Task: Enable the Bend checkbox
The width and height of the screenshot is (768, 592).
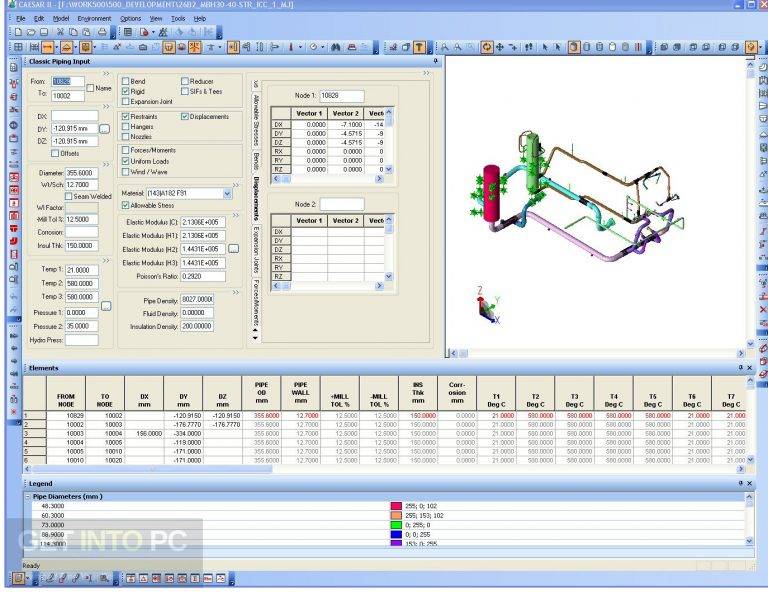Action: [x=125, y=81]
